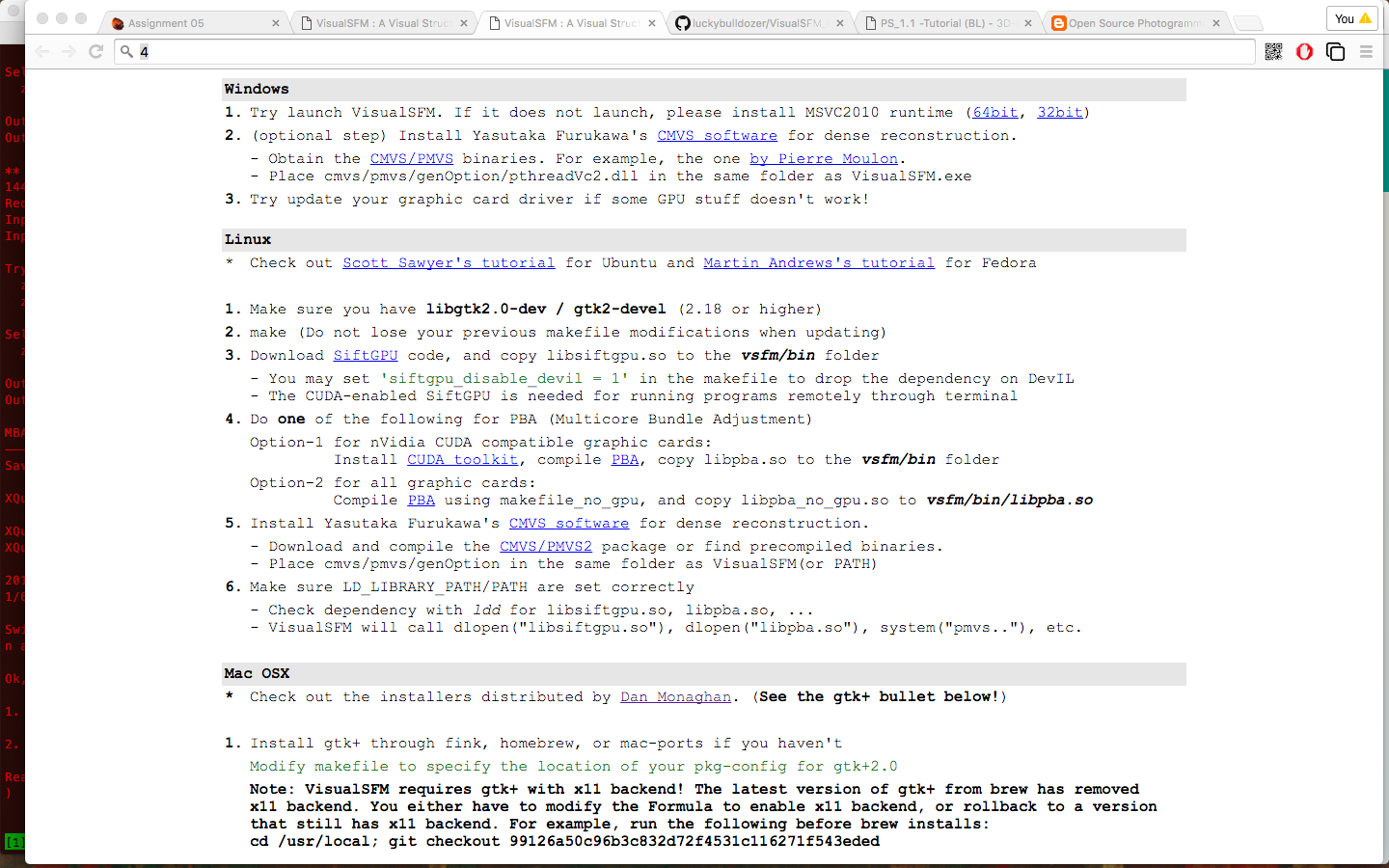Follow the by Pierre Moulon link
Screen dimensions: 1389x868
tap(824, 159)
